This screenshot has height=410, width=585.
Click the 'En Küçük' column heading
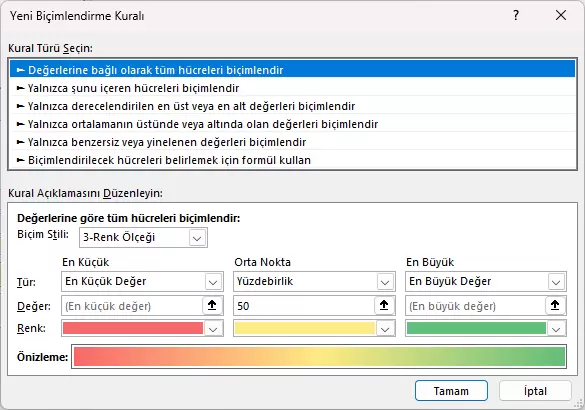(85, 262)
